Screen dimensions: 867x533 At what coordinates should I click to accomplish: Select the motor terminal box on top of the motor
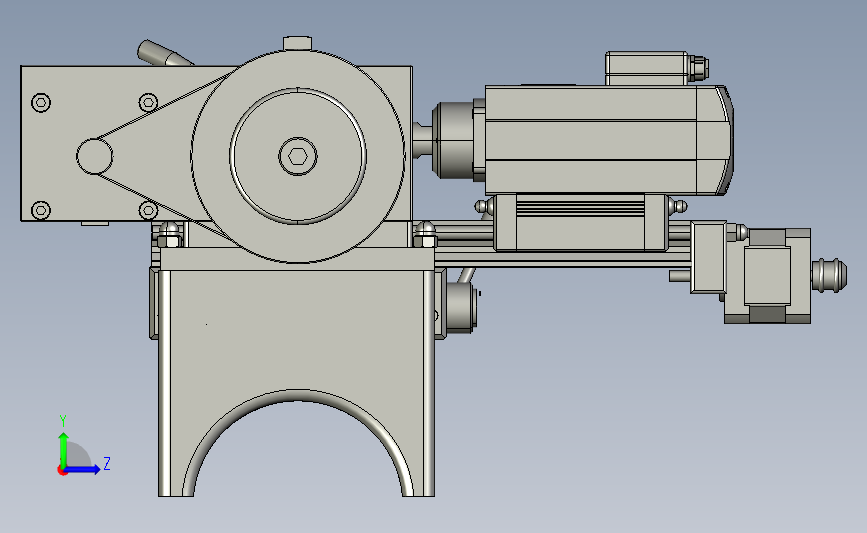coord(646,69)
